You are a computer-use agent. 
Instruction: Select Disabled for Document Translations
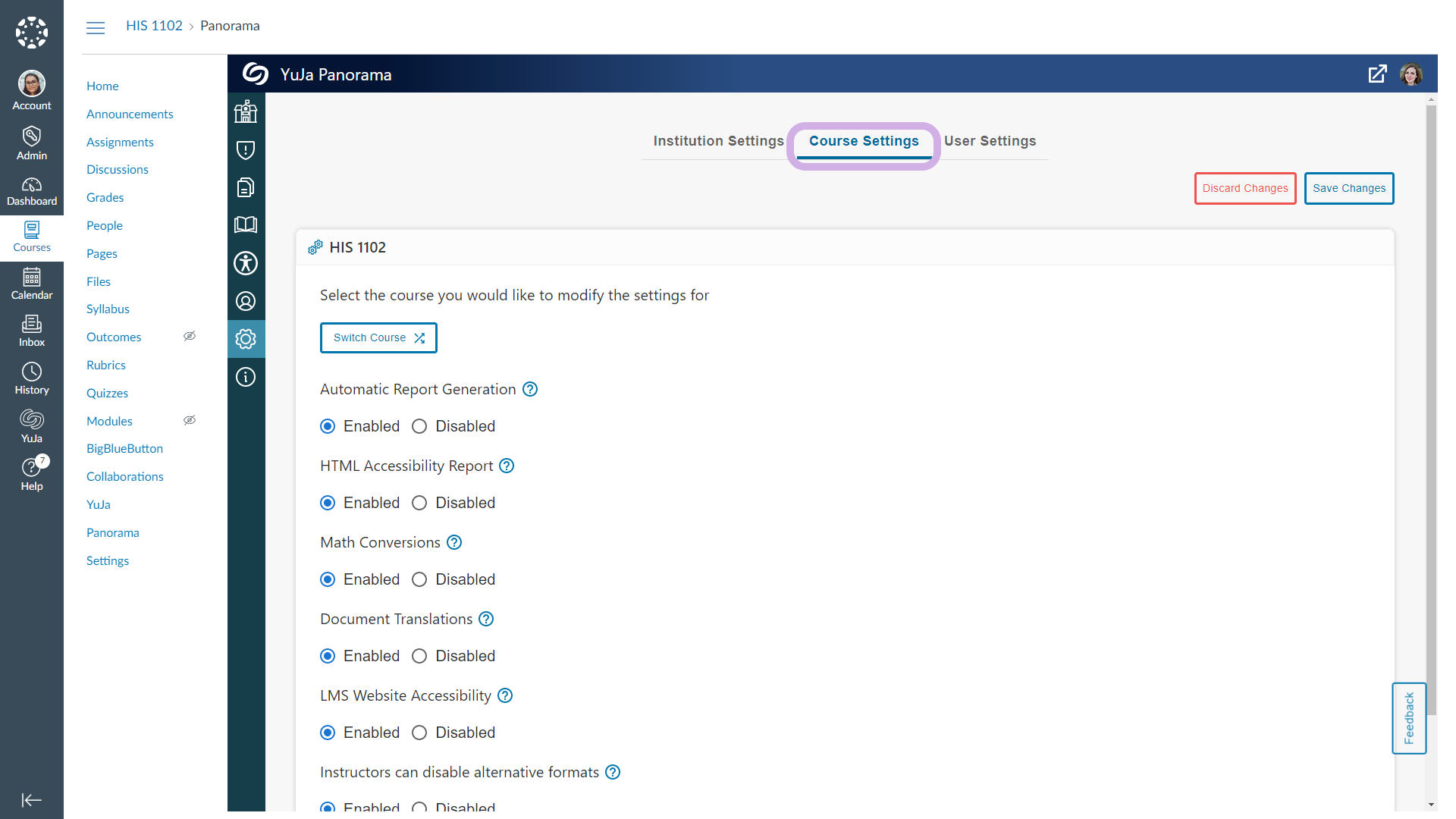point(419,656)
